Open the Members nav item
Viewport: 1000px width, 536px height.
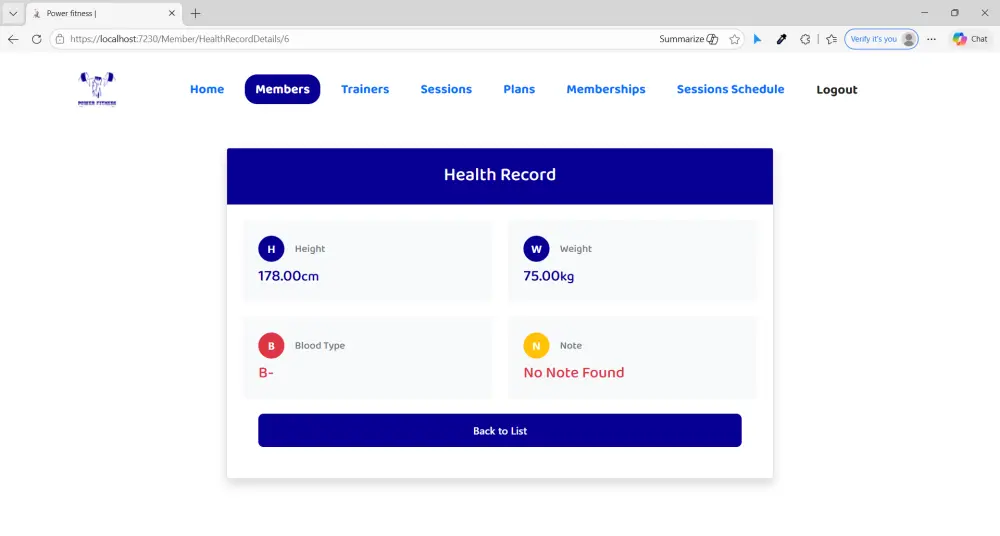coord(283,89)
